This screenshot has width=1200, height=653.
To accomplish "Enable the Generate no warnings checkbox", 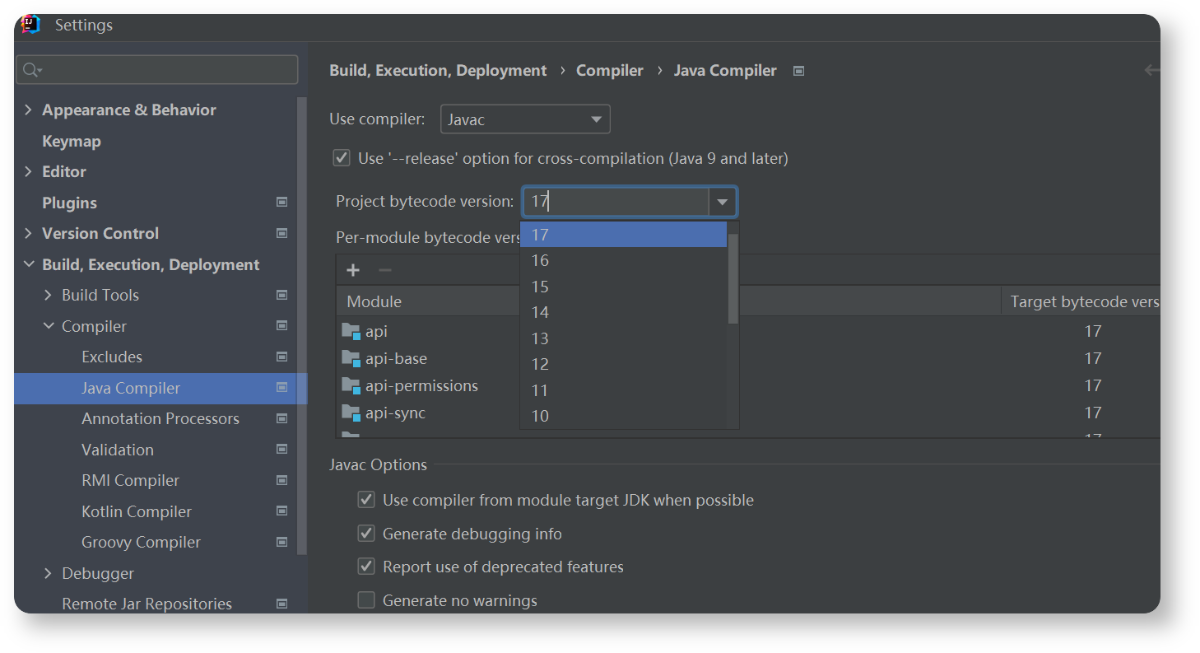I will 366,600.
